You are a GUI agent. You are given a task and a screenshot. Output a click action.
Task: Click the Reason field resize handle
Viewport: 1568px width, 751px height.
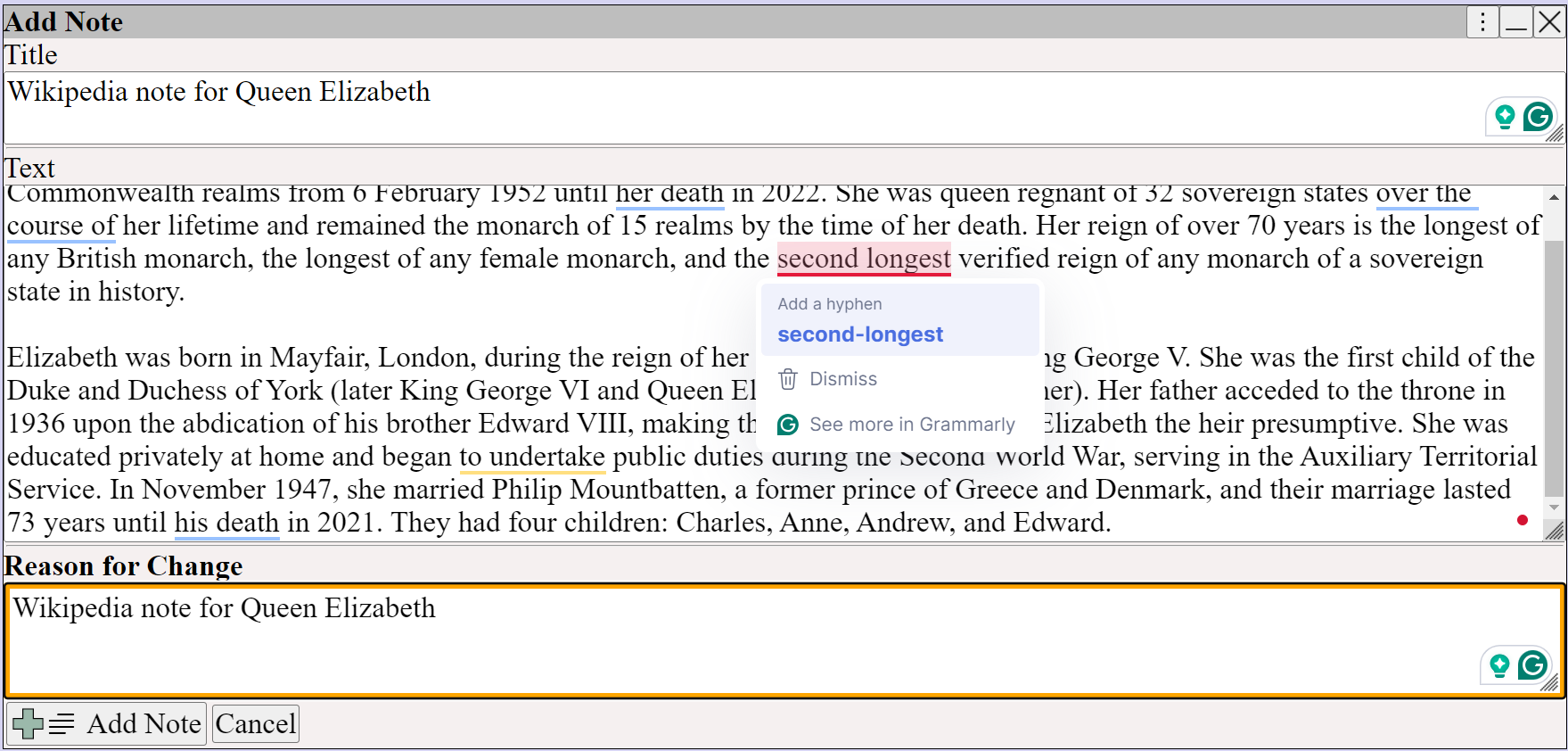coord(1550,683)
